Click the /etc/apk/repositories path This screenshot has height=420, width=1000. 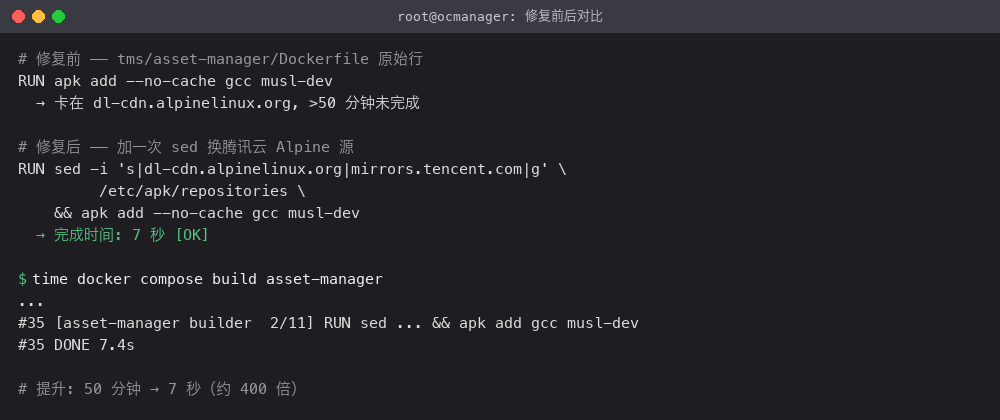click(194, 191)
